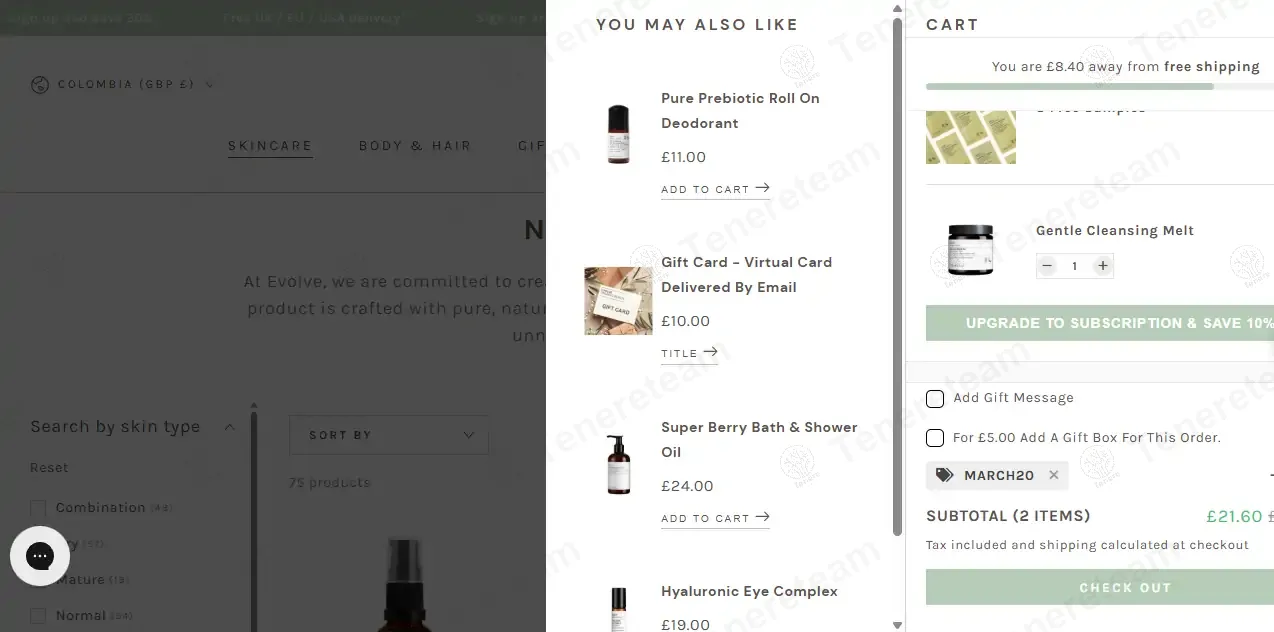
Task: Enable the Add Gift Message checkbox
Action: pos(935,399)
